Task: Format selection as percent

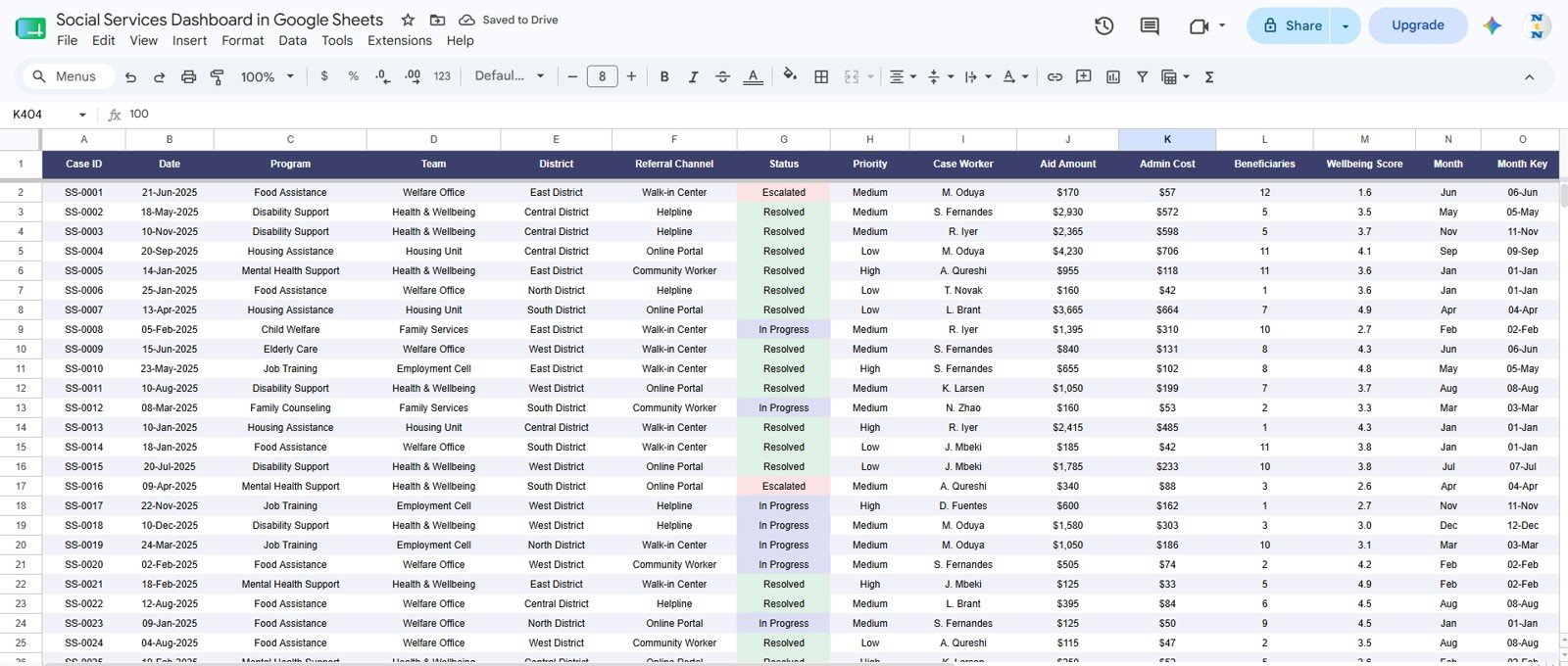Action: tap(353, 76)
